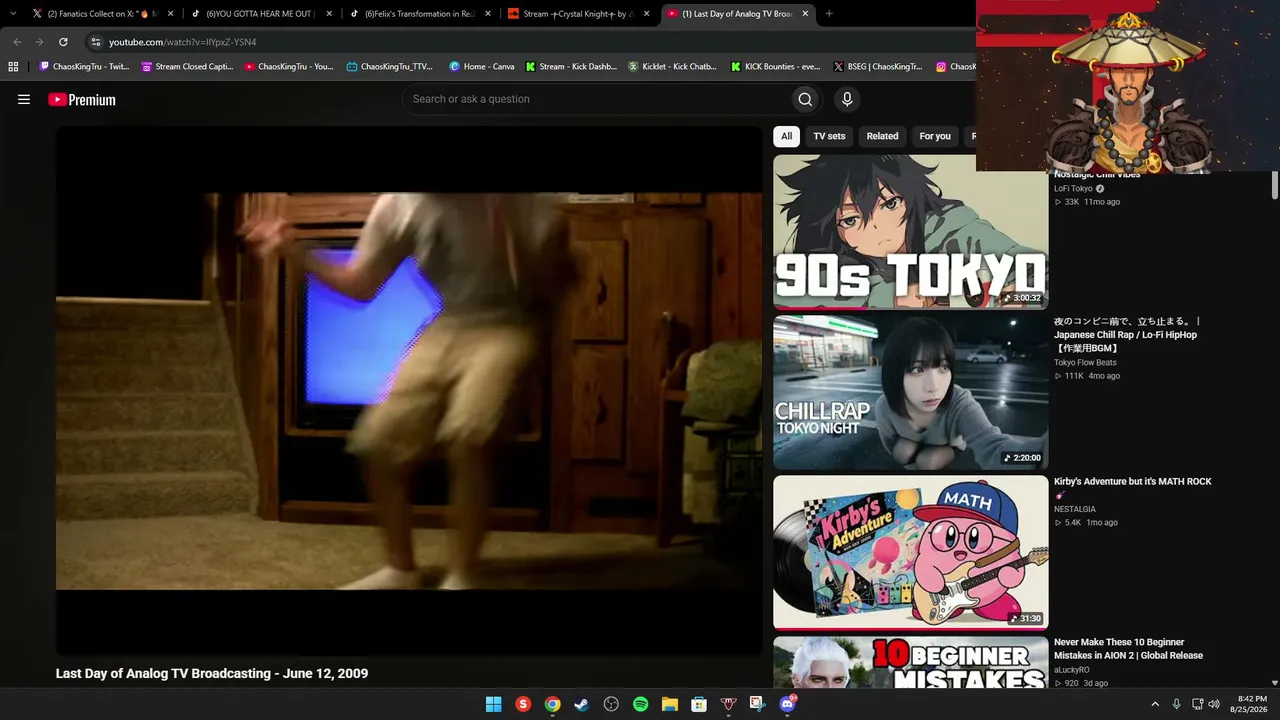Open ChaosKingTru YouTube bookmark
This screenshot has height=720, width=1280.
click(289, 67)
